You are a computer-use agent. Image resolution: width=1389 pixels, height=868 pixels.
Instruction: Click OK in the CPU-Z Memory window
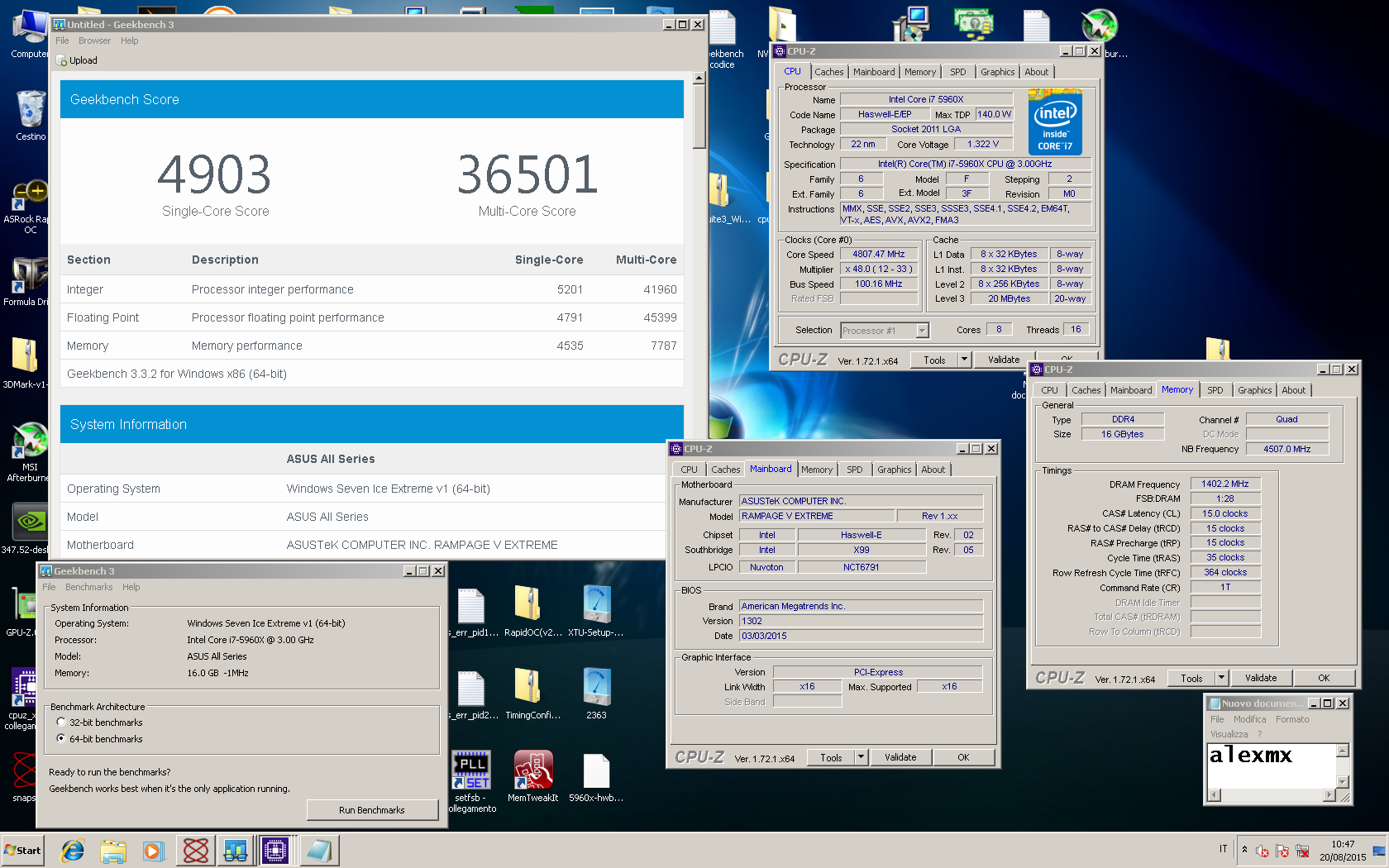pyautogui.click(x=1324, y=678)
